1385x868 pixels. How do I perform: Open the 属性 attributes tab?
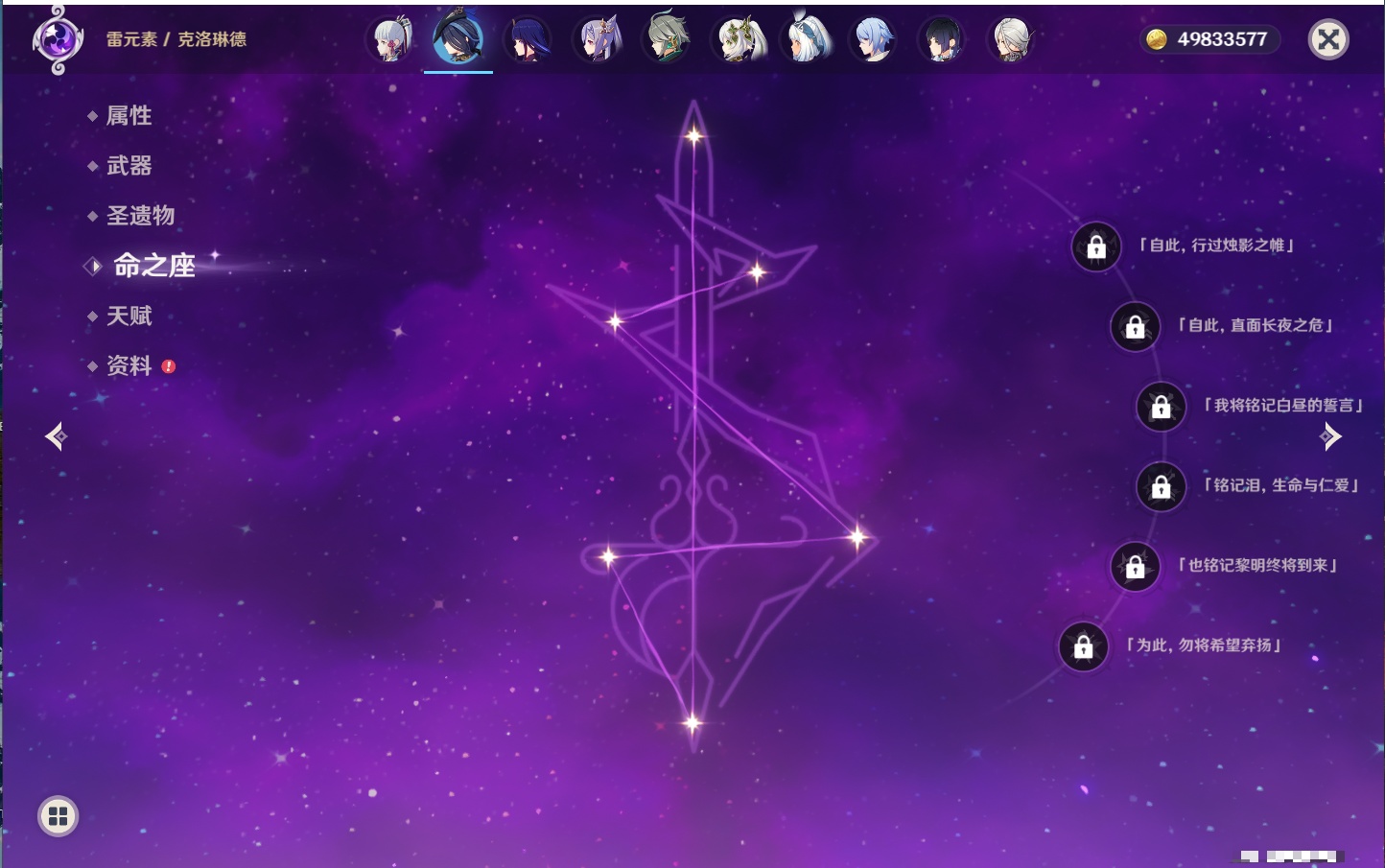pyautogui.click(x=129, y=116)
